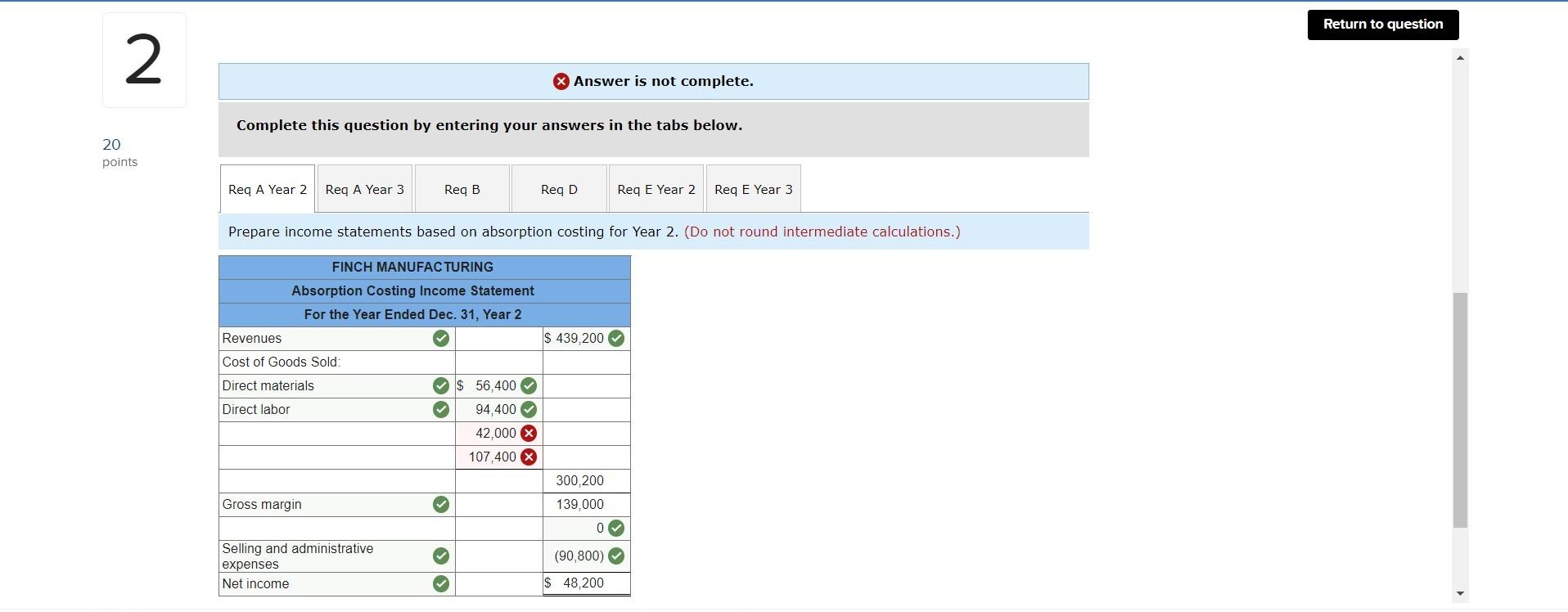
Task: Switch to the Req A Year 3 tab
Action: [x=364, y=189]
